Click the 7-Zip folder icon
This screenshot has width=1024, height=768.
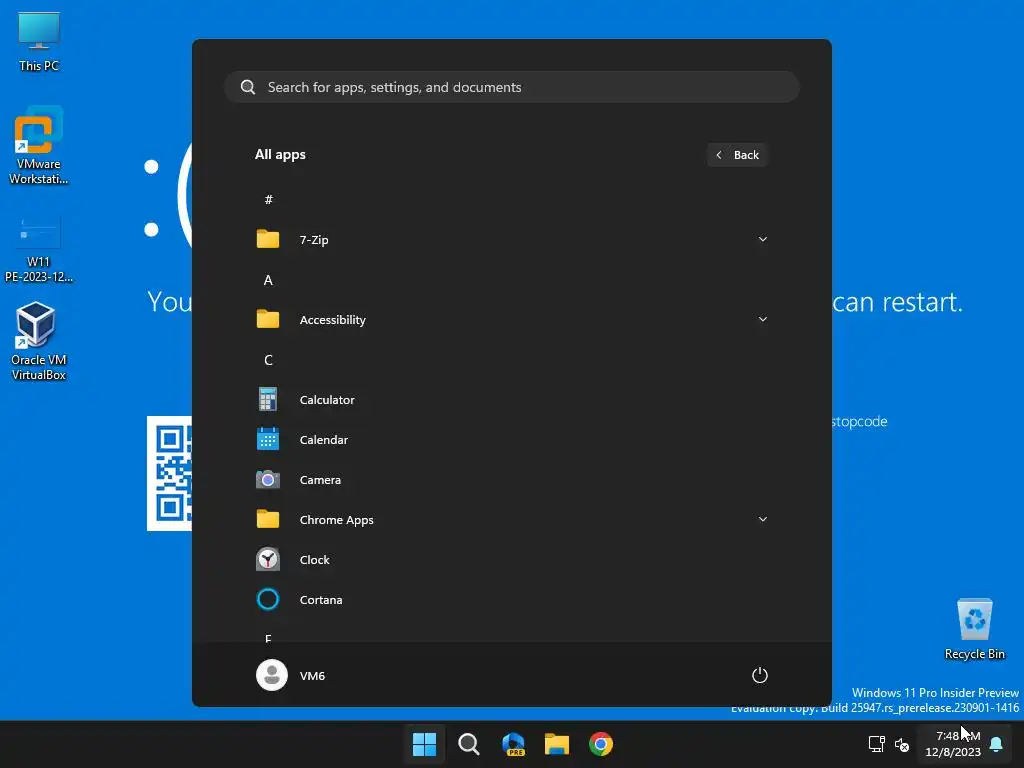(268, 239)
